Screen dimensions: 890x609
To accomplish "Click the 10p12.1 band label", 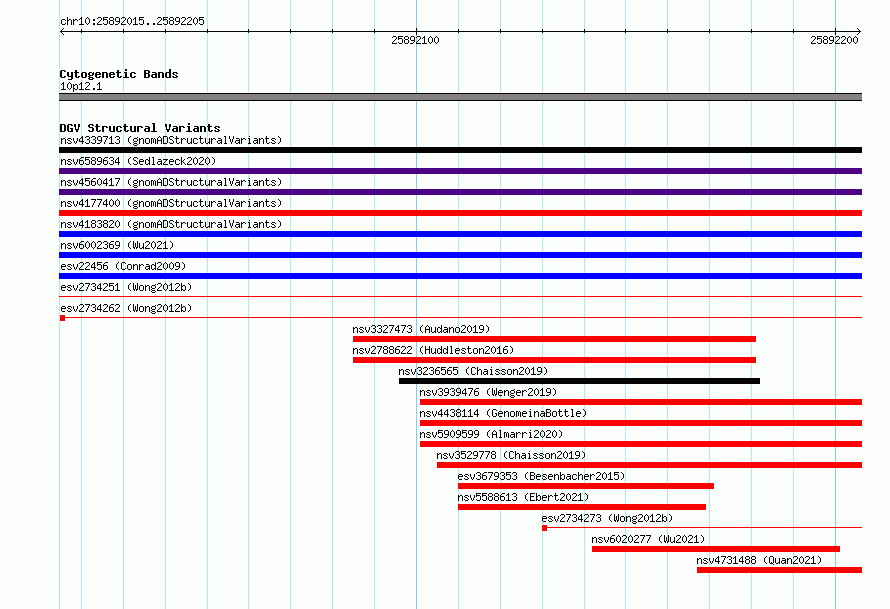I will click(81, 86).
